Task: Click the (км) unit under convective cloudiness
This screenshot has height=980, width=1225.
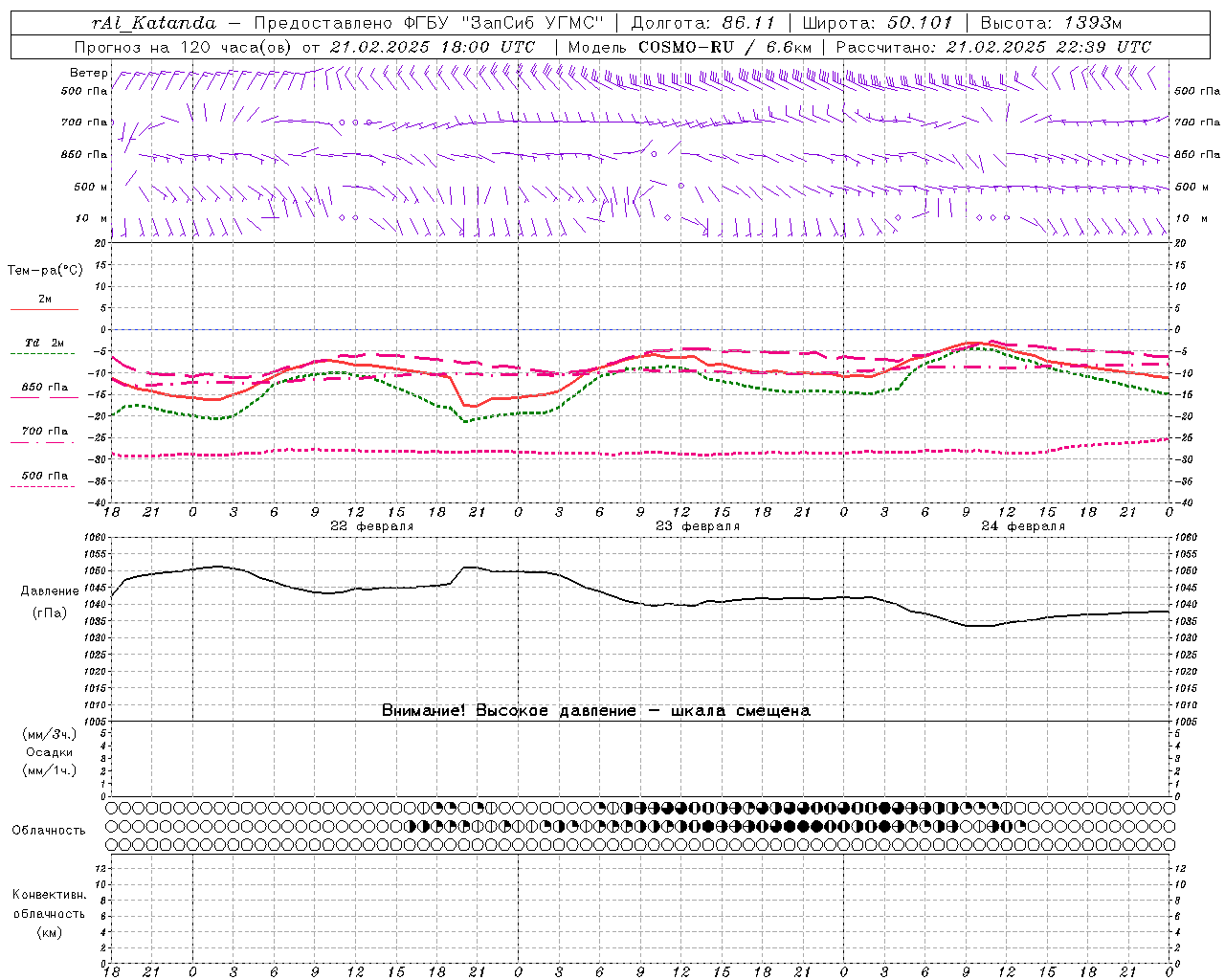Action: 49,932
